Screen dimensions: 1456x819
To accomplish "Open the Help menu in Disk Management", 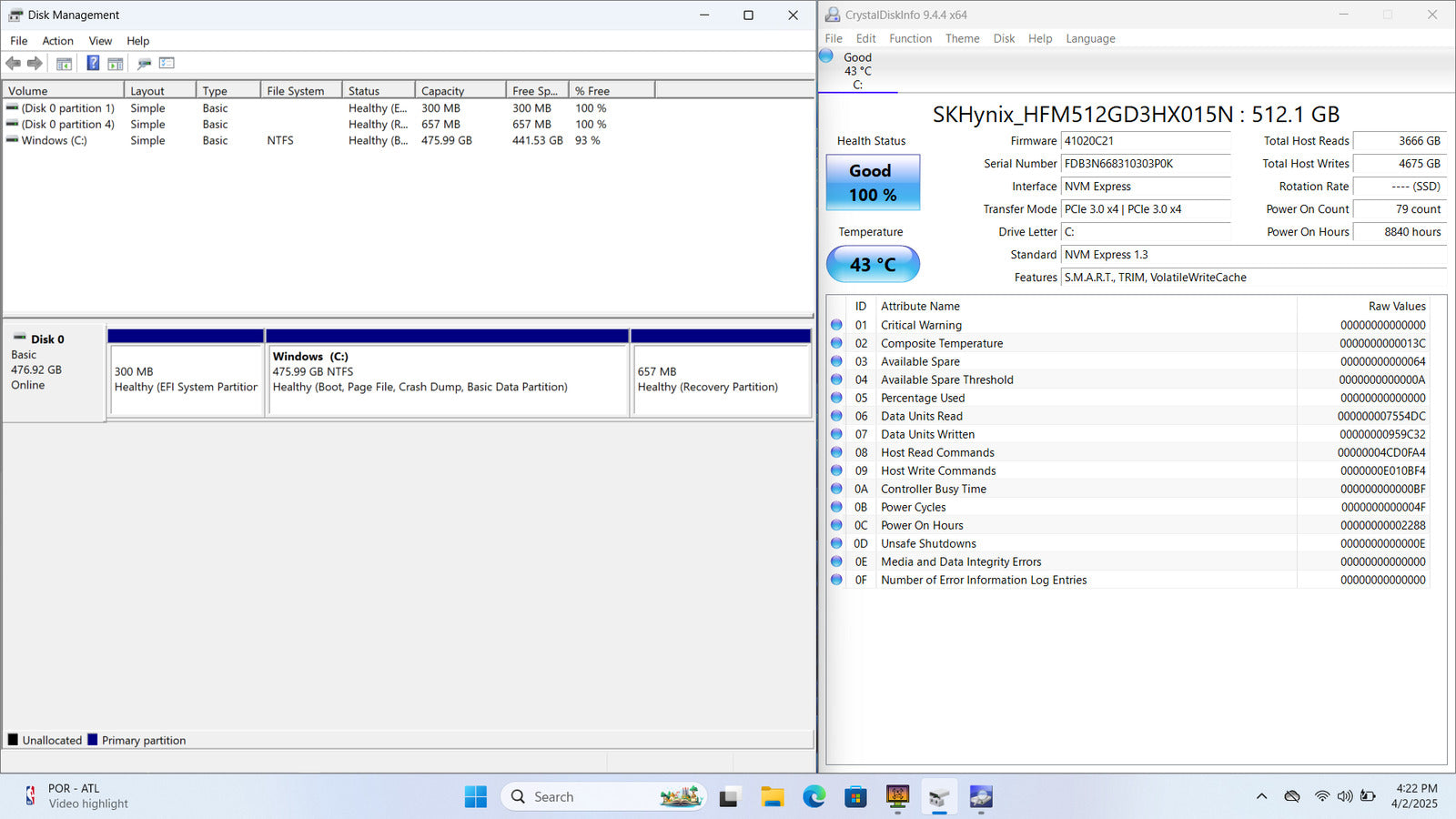I will click(x=138, y=41).
